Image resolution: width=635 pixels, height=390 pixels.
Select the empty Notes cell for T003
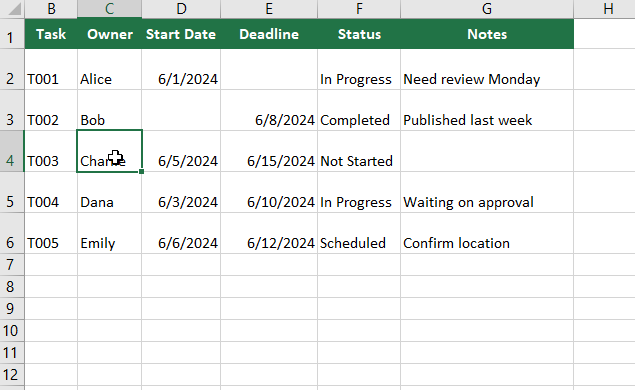click(x=487, y=151)
